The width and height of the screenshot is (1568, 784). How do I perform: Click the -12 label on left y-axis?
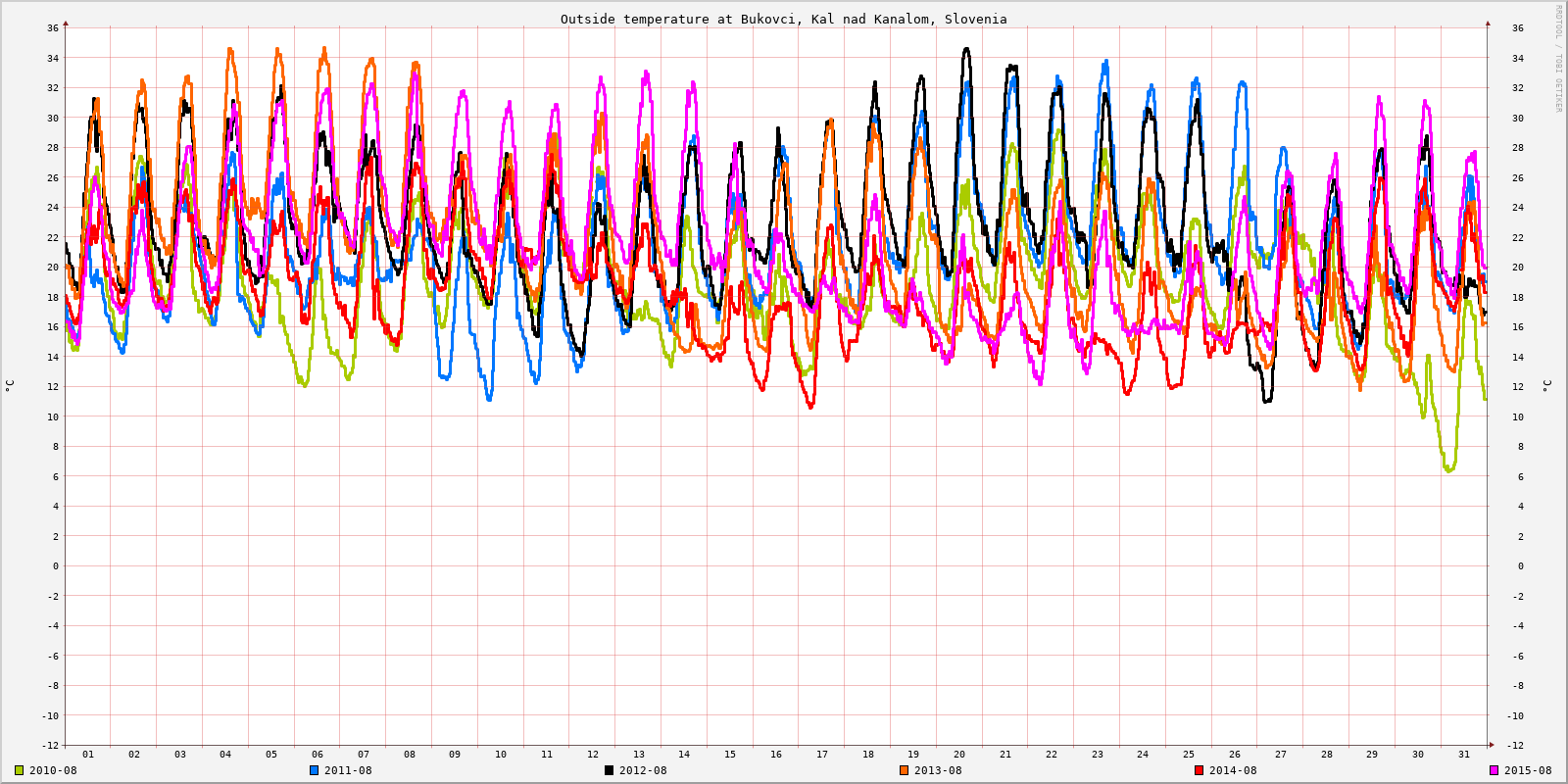(50, 745)
